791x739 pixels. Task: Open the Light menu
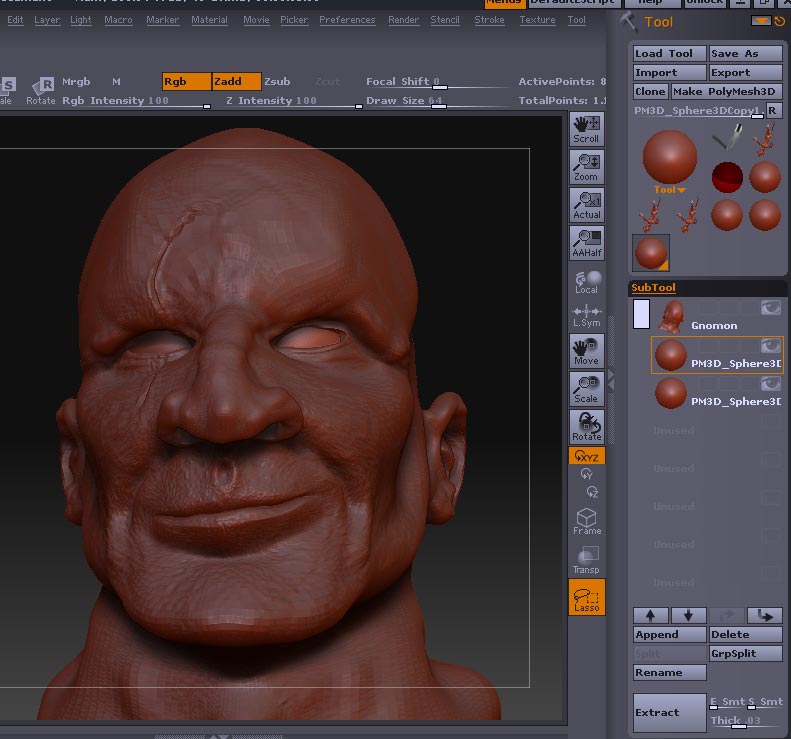point(81,20)
